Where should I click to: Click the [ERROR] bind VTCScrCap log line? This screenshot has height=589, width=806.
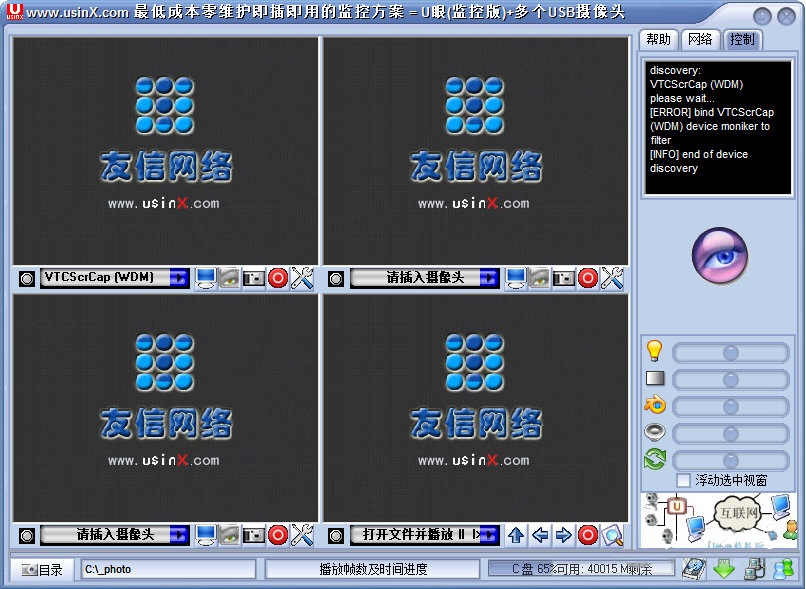tap(711, 126)
